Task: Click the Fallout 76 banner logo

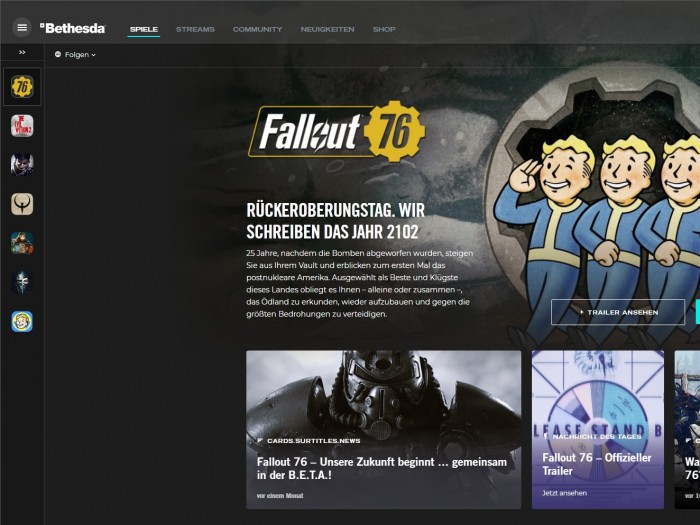Action: pyautogui.click(x=337, y=132)
